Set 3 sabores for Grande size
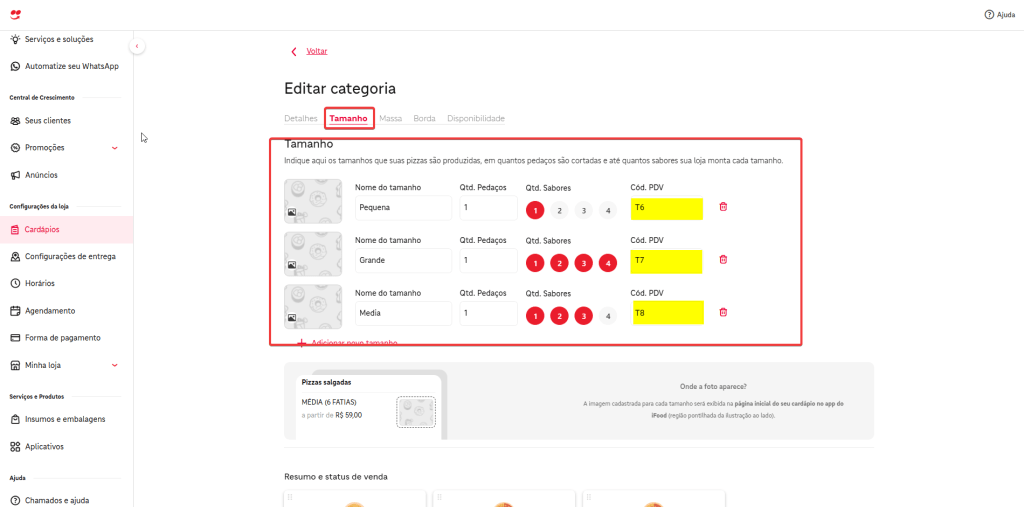1024x507 pixels. click(584, 263)
